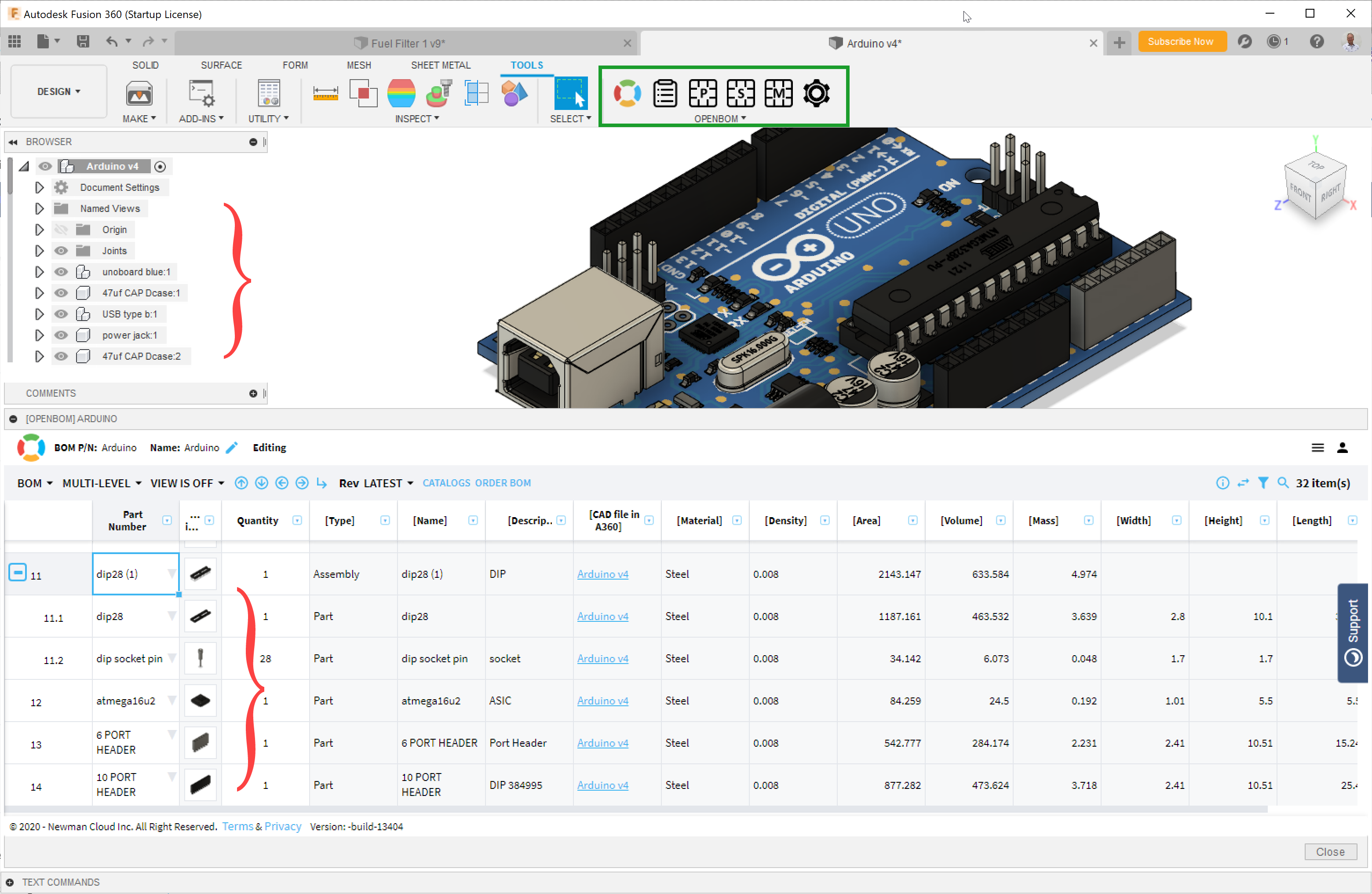Expand the USB type b:1 tree node

pos(39,314)
